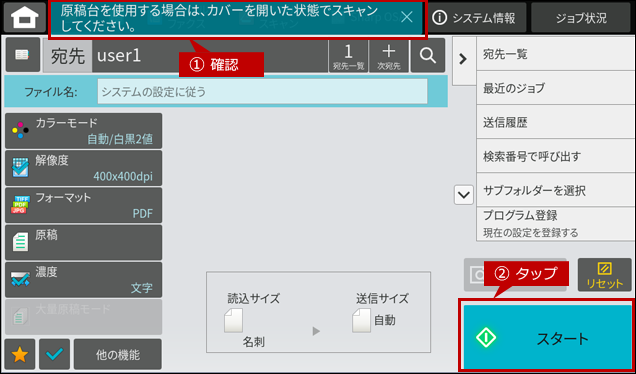Open 原稿 original setting
Image resolution: width=636 pixels, height=374 pixels.
[x=83, y=243]
